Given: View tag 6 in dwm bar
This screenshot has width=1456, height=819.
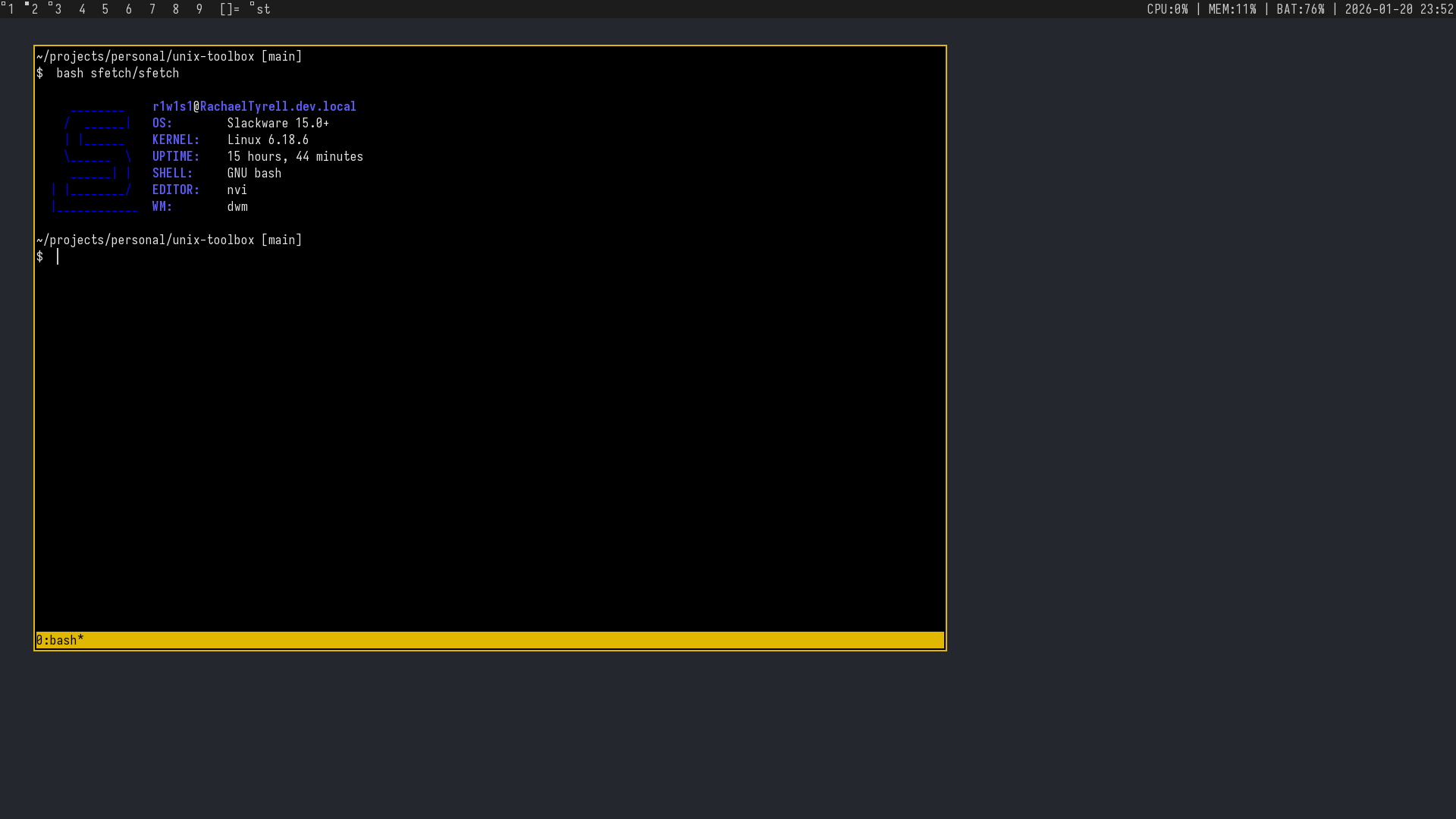Looking at the screenshot, I should (128, 9).
